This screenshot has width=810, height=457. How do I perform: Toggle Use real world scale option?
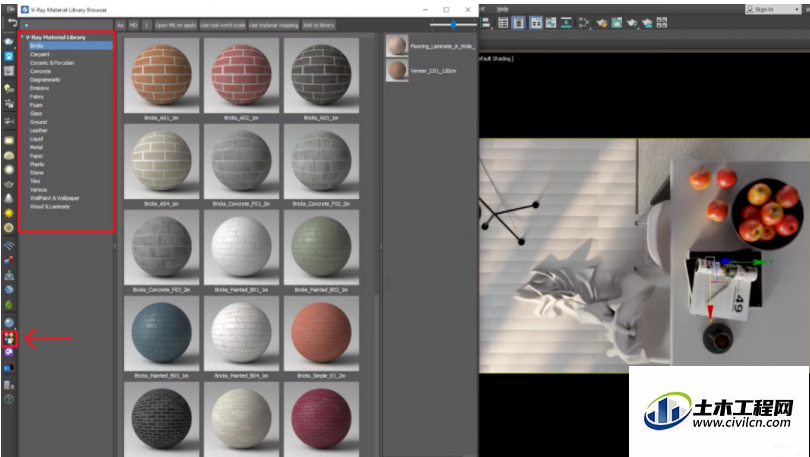point(223,25)
